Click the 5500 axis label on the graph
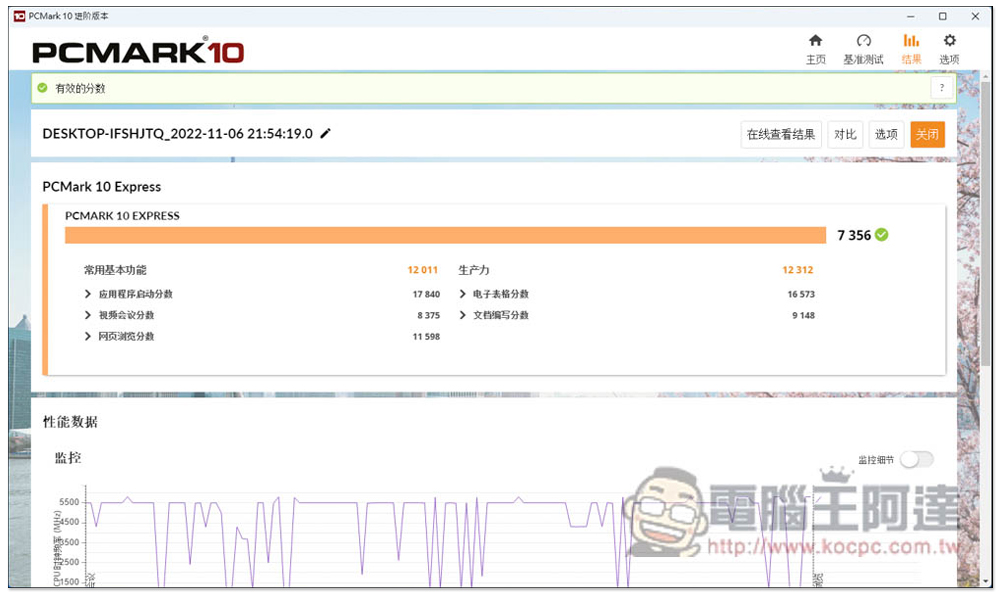The image size is (1000, 595). (x=69, y=502)
